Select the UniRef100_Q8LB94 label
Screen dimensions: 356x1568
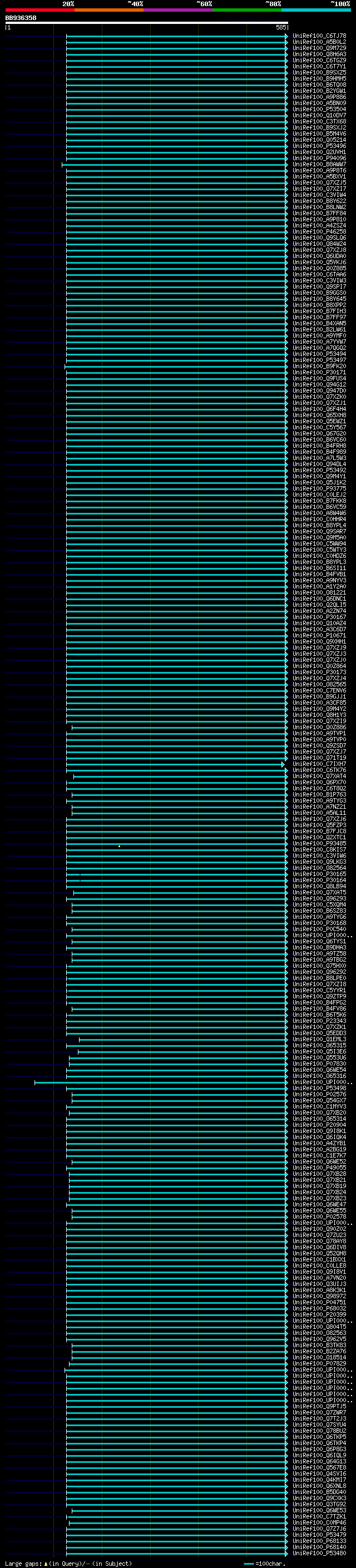[319, 886]
